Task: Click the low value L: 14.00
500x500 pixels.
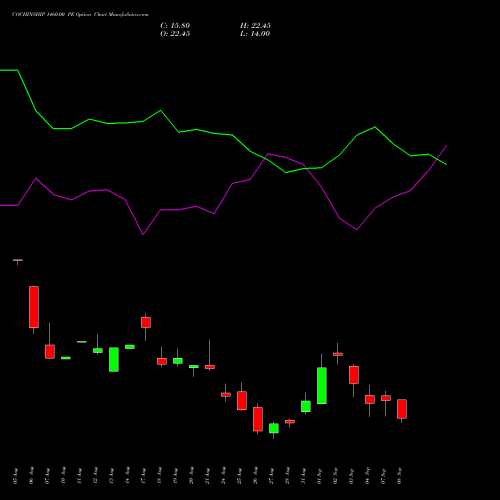Action: [255, 34]
